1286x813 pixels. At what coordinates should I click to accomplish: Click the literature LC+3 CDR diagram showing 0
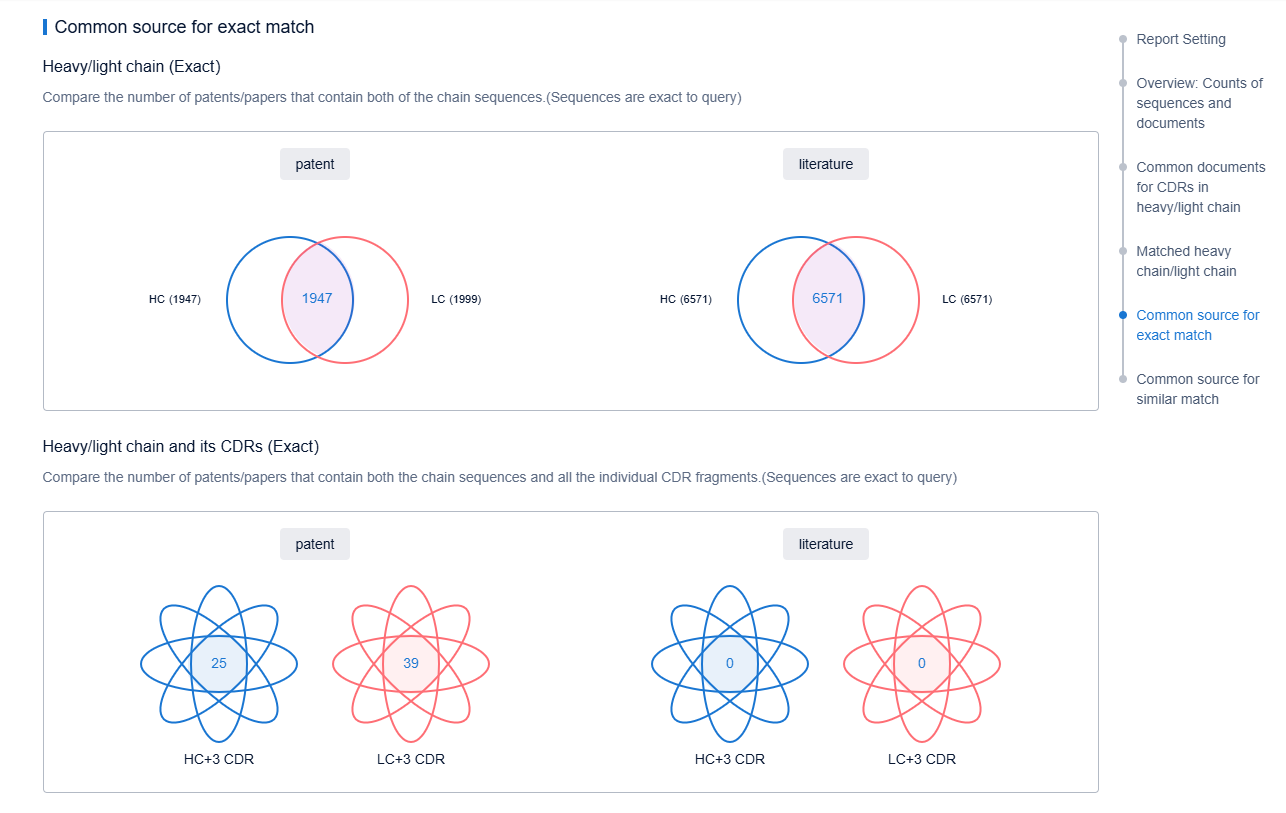921,663
